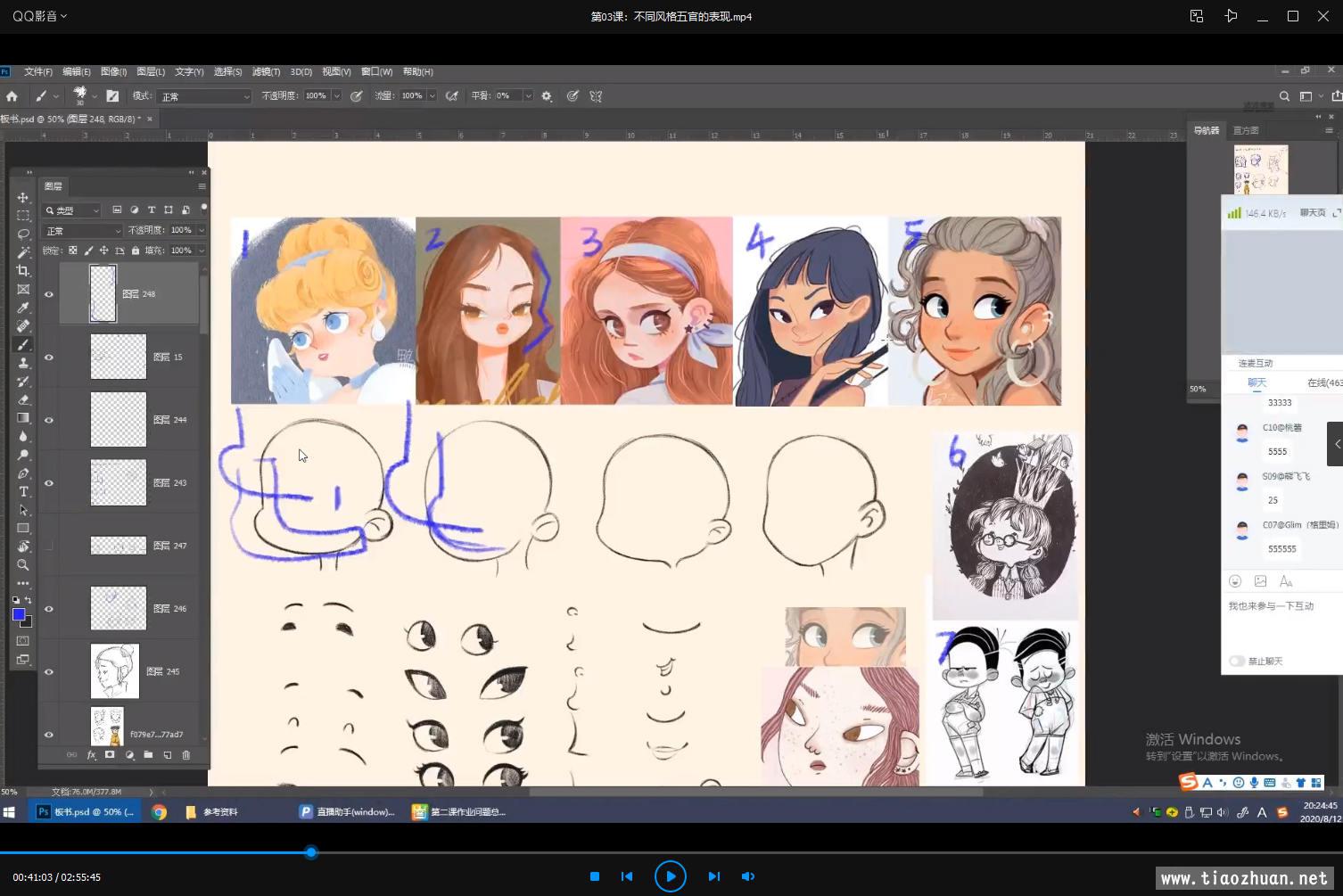Open the 滤镜(T) menu
The image size is (1343, 896).
[266, 72]
